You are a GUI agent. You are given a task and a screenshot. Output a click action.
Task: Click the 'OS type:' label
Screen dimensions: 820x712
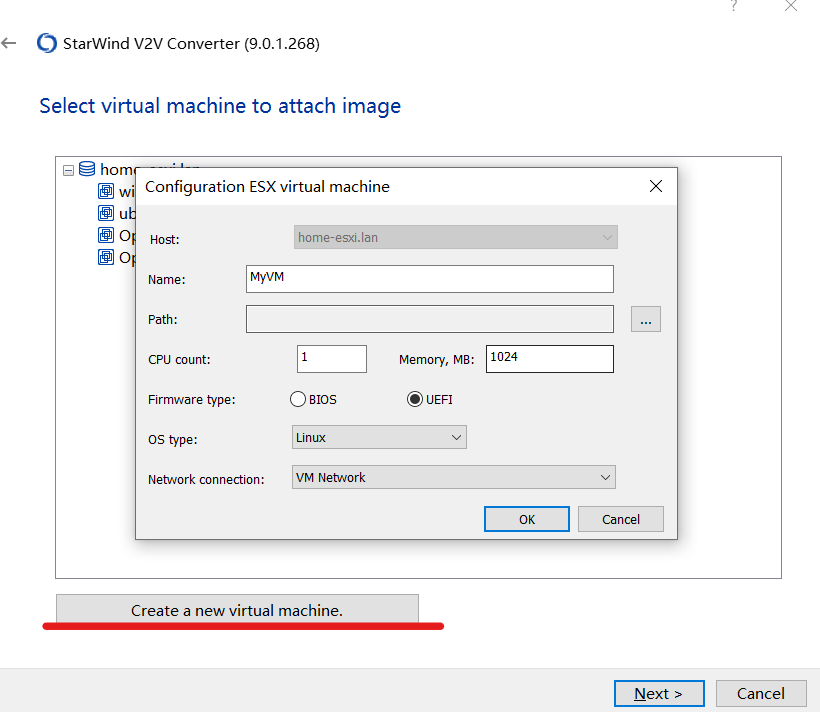point(173,439)
